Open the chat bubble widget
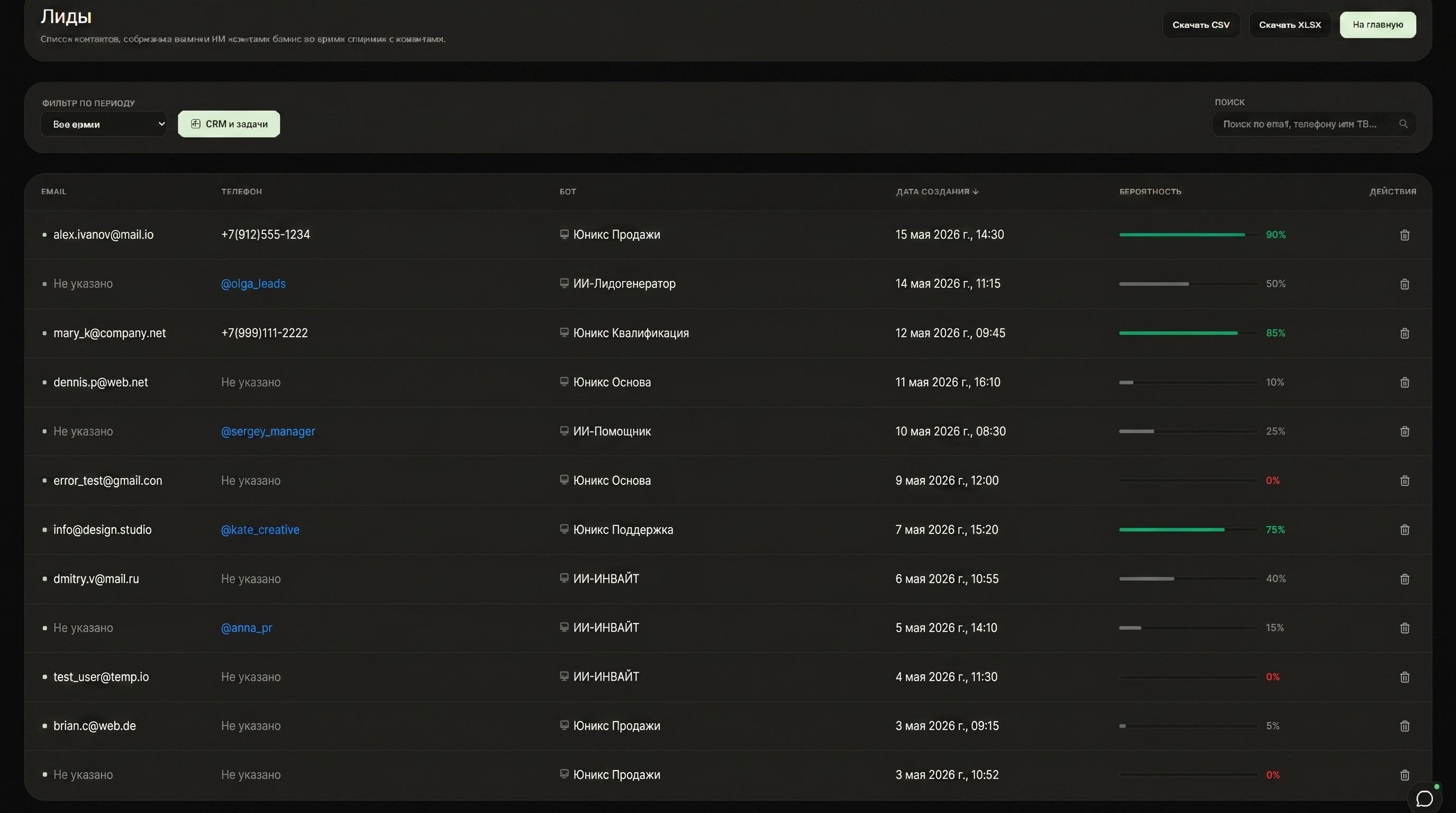The image size is (1456, 813). pyautogui.click(x=1424, y=798)
